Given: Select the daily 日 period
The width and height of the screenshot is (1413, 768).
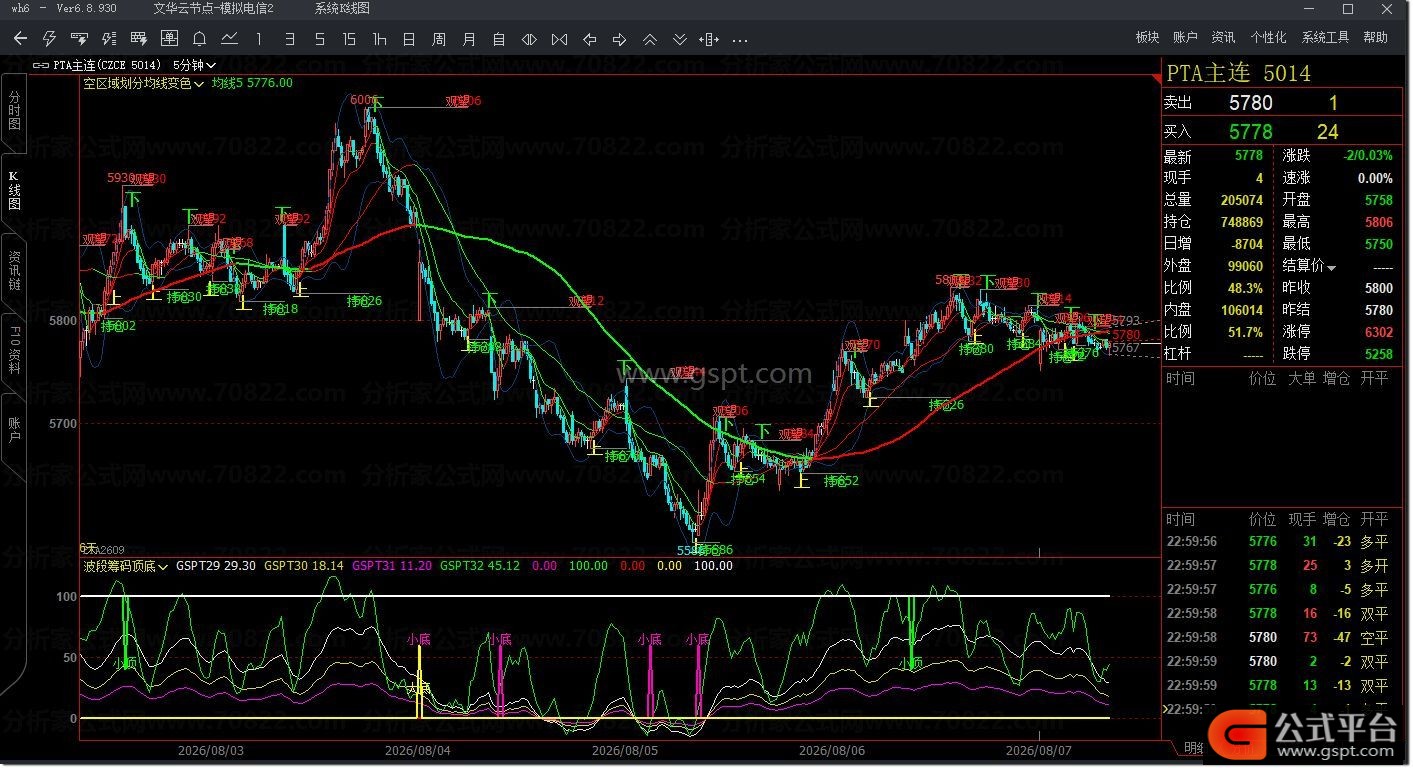Looking at the screenshot, I should (409, 39).
